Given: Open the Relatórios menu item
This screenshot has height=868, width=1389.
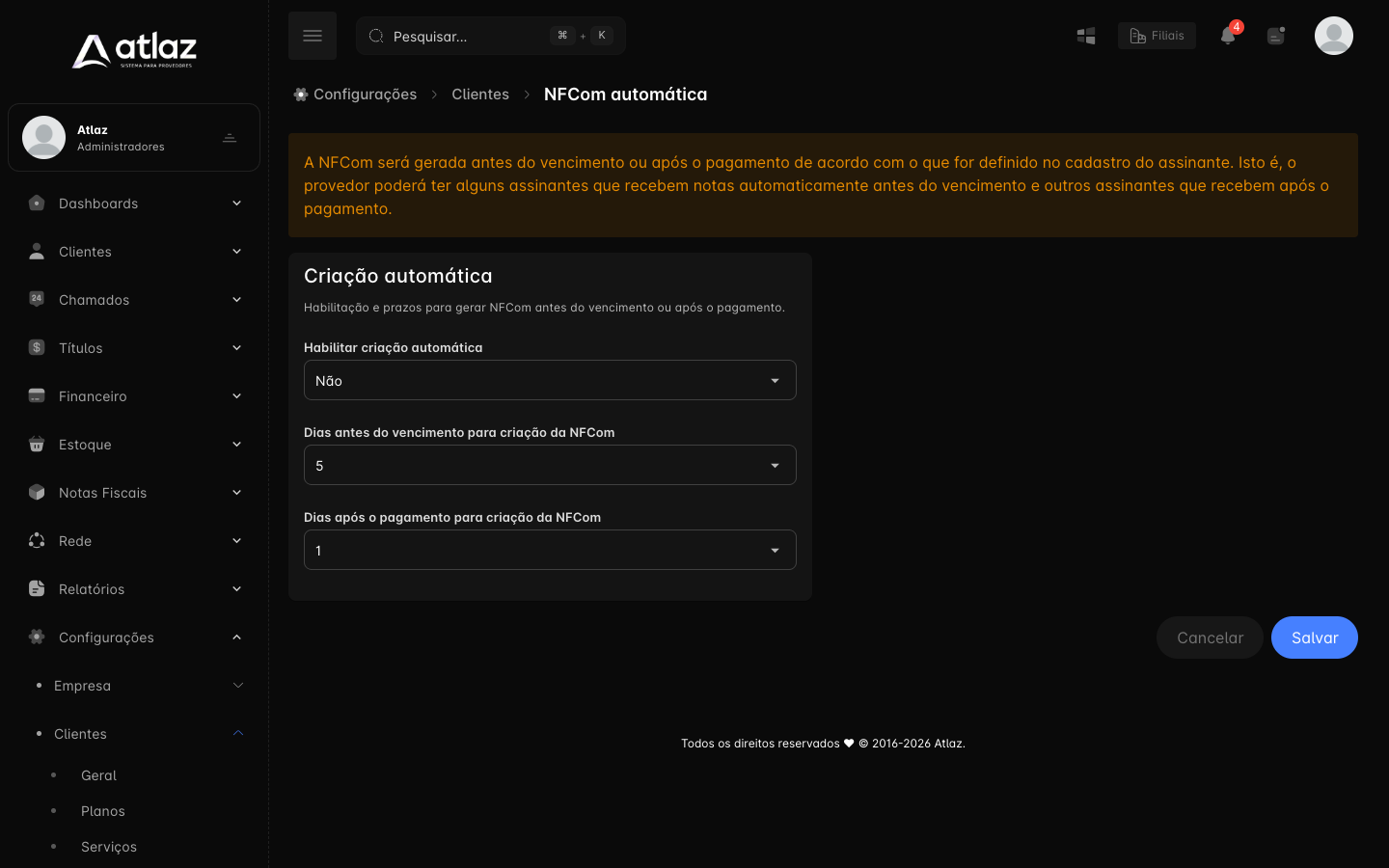Looking at the screenshot, I should coord(134,588).
